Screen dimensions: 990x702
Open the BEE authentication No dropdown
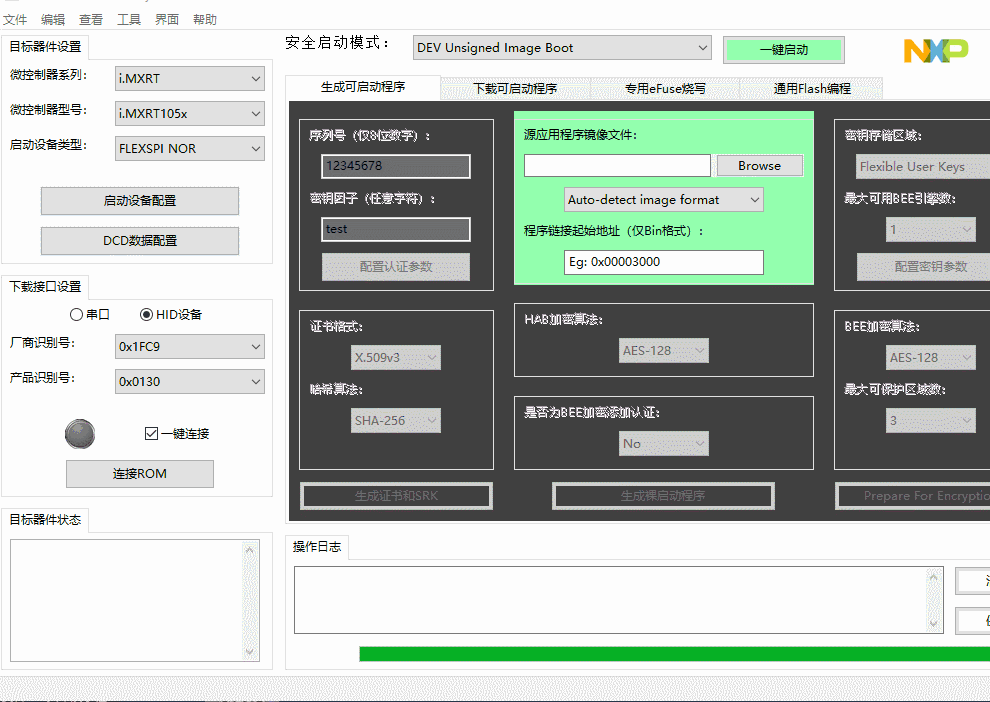click(664, 444)
